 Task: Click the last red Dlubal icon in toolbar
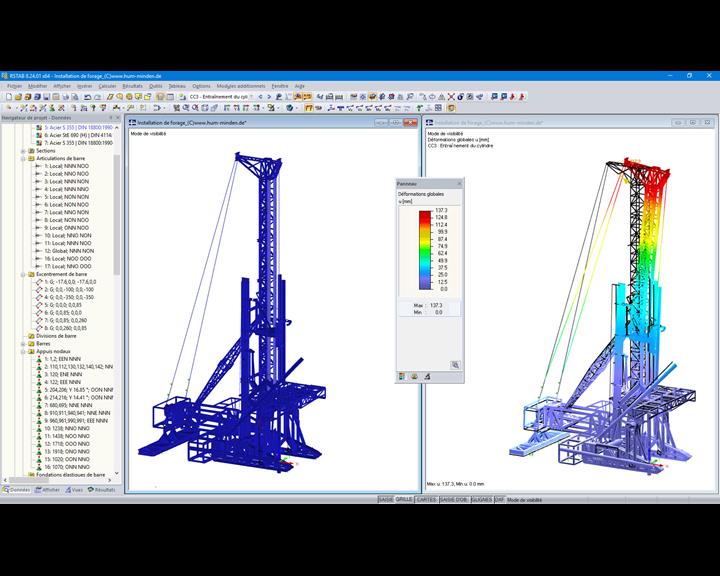[522, 97]
